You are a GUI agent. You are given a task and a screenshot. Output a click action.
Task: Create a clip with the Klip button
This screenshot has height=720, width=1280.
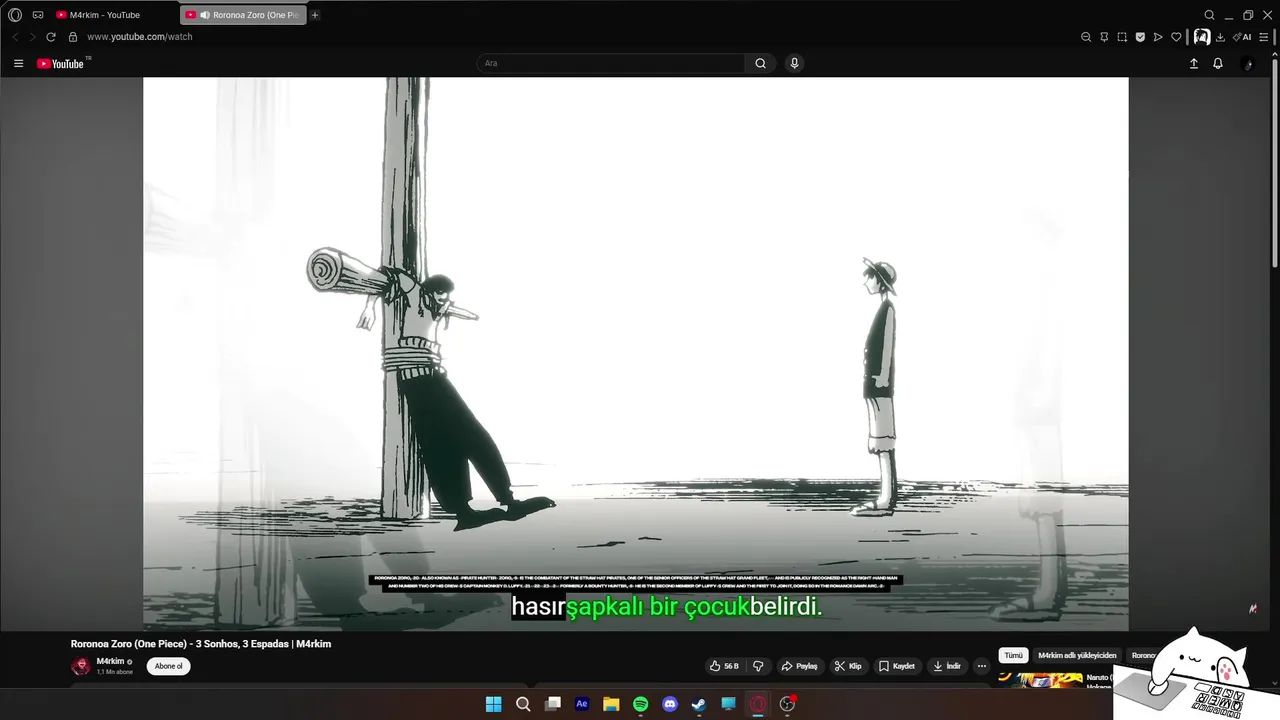pyautogui.click(x=848, y=666)
